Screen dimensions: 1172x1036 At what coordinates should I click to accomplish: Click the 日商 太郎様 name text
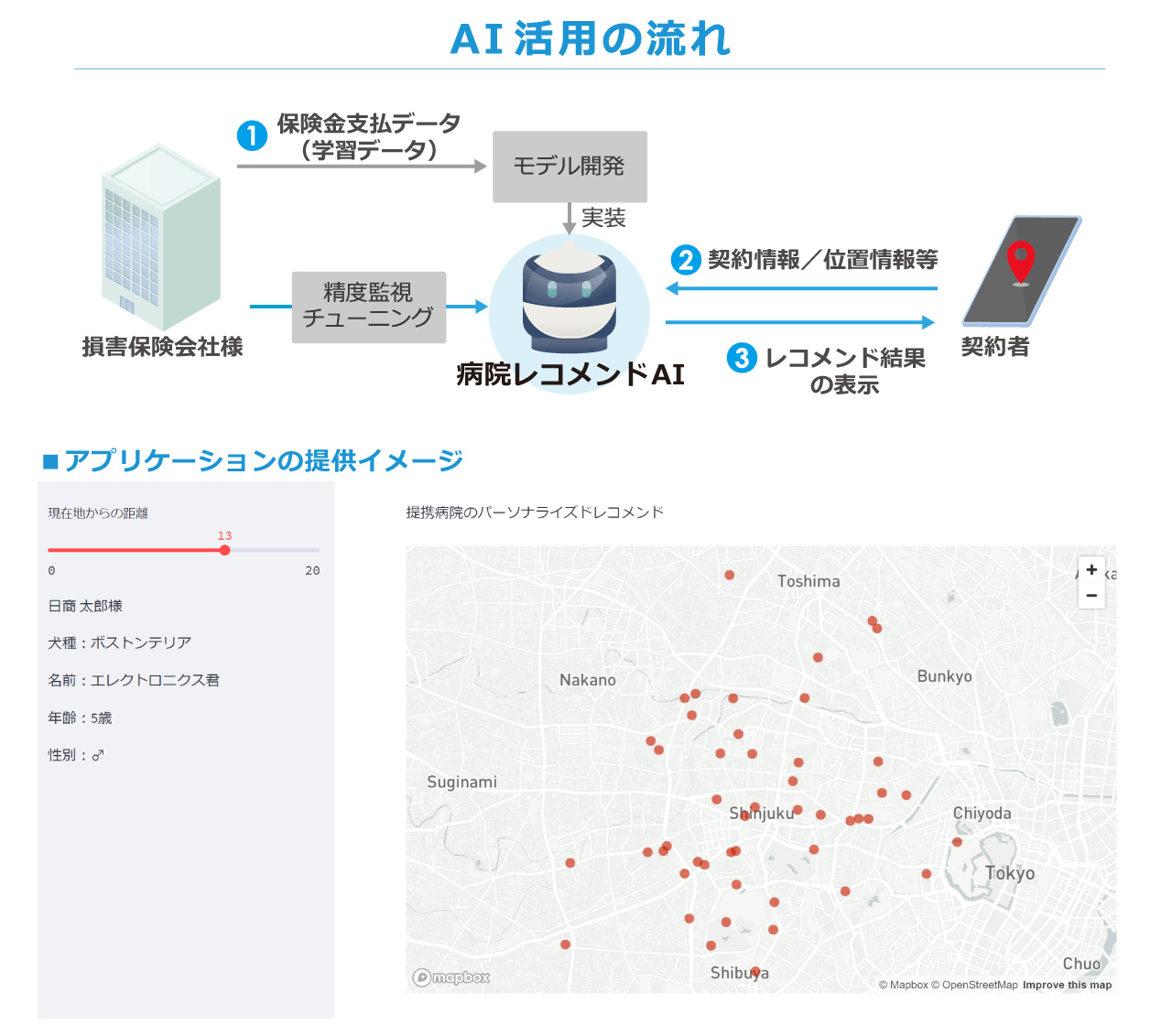click(x=85, y=606)
